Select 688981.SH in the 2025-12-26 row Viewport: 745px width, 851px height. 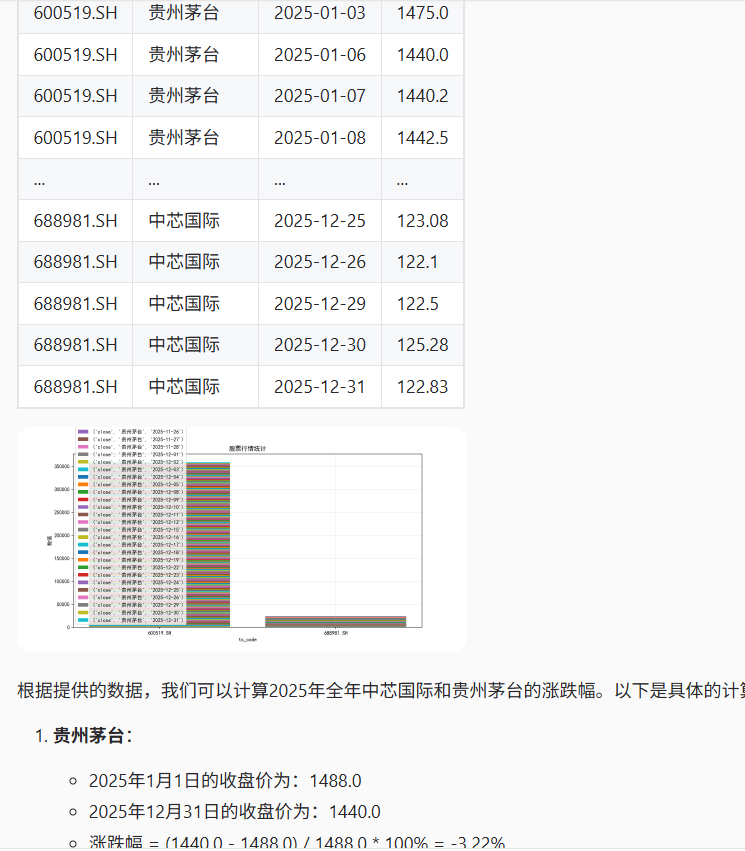[75, 262]
